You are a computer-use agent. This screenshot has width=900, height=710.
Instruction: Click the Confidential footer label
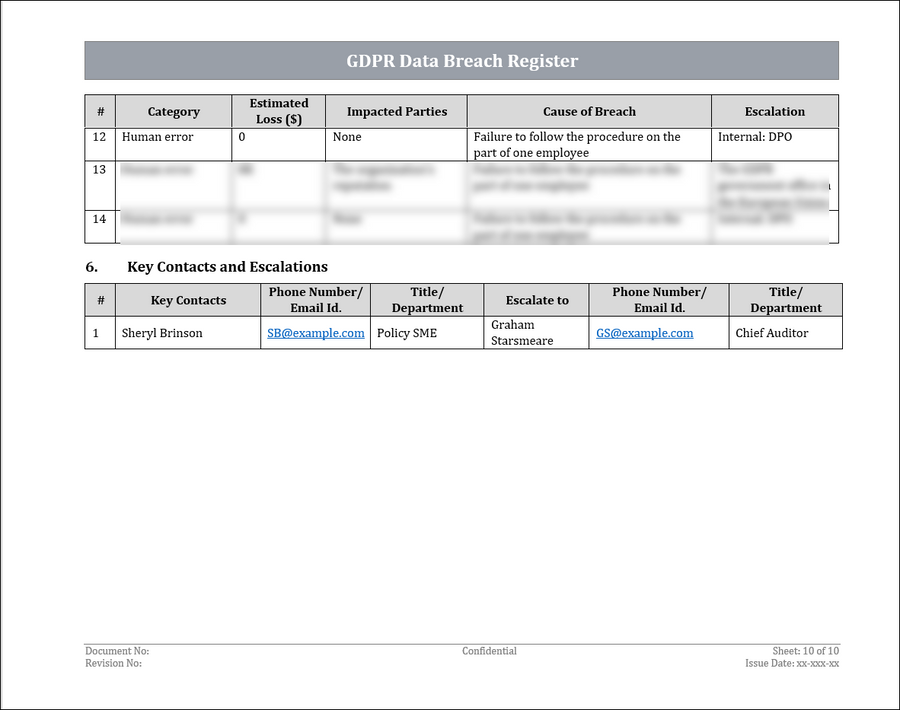(x=489, y=650)
